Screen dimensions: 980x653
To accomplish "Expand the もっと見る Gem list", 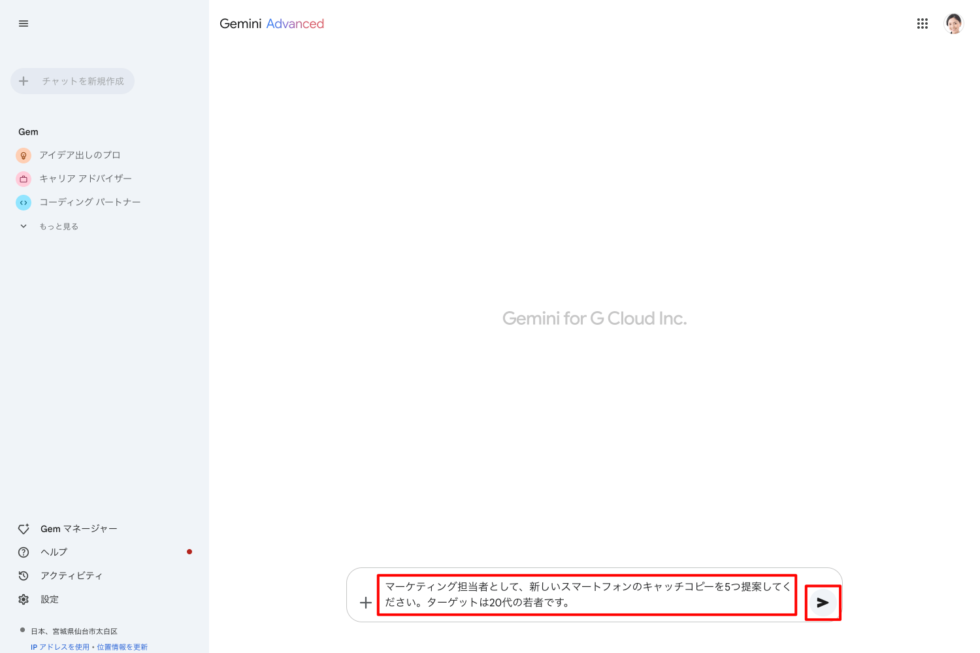I will (x=59, y=226).
